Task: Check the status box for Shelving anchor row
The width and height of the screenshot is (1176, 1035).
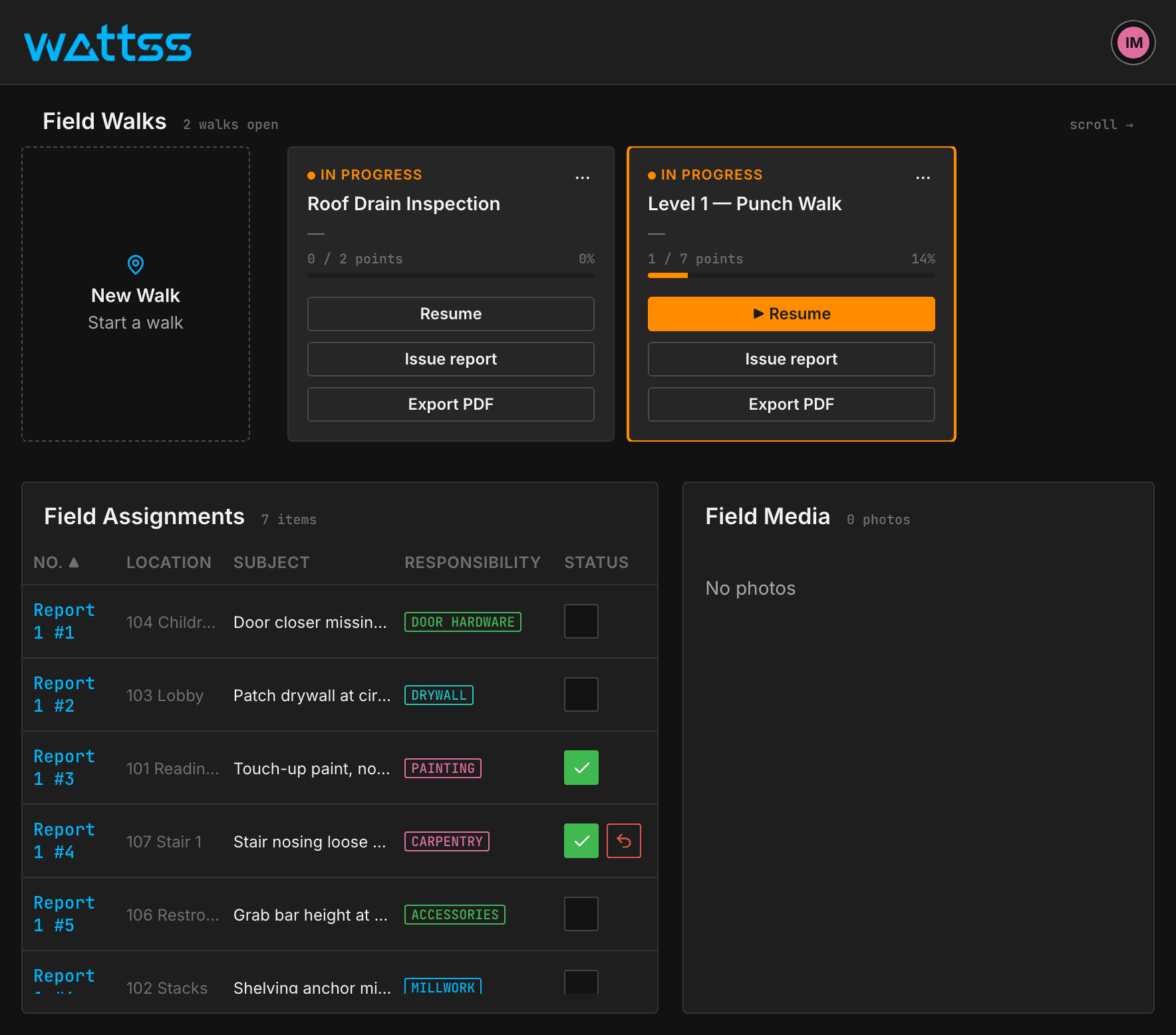Action: (581, 982)
